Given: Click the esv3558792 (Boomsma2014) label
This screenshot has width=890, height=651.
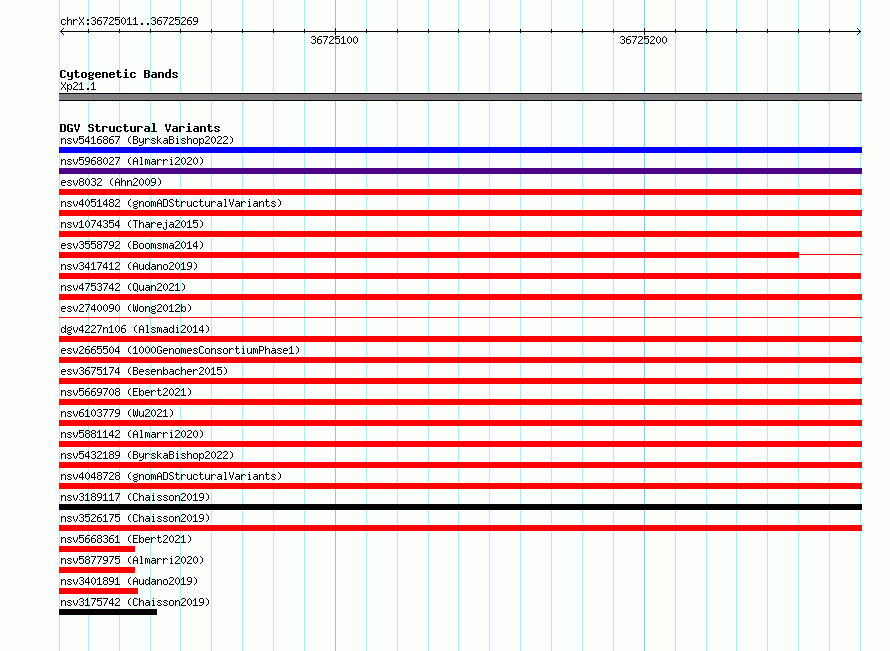Looking at the screenshot, I should coord(132,245).
